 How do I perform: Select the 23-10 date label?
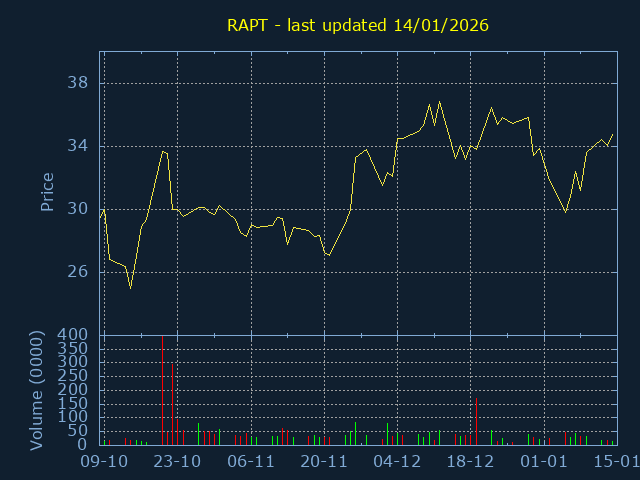[178, 461]
